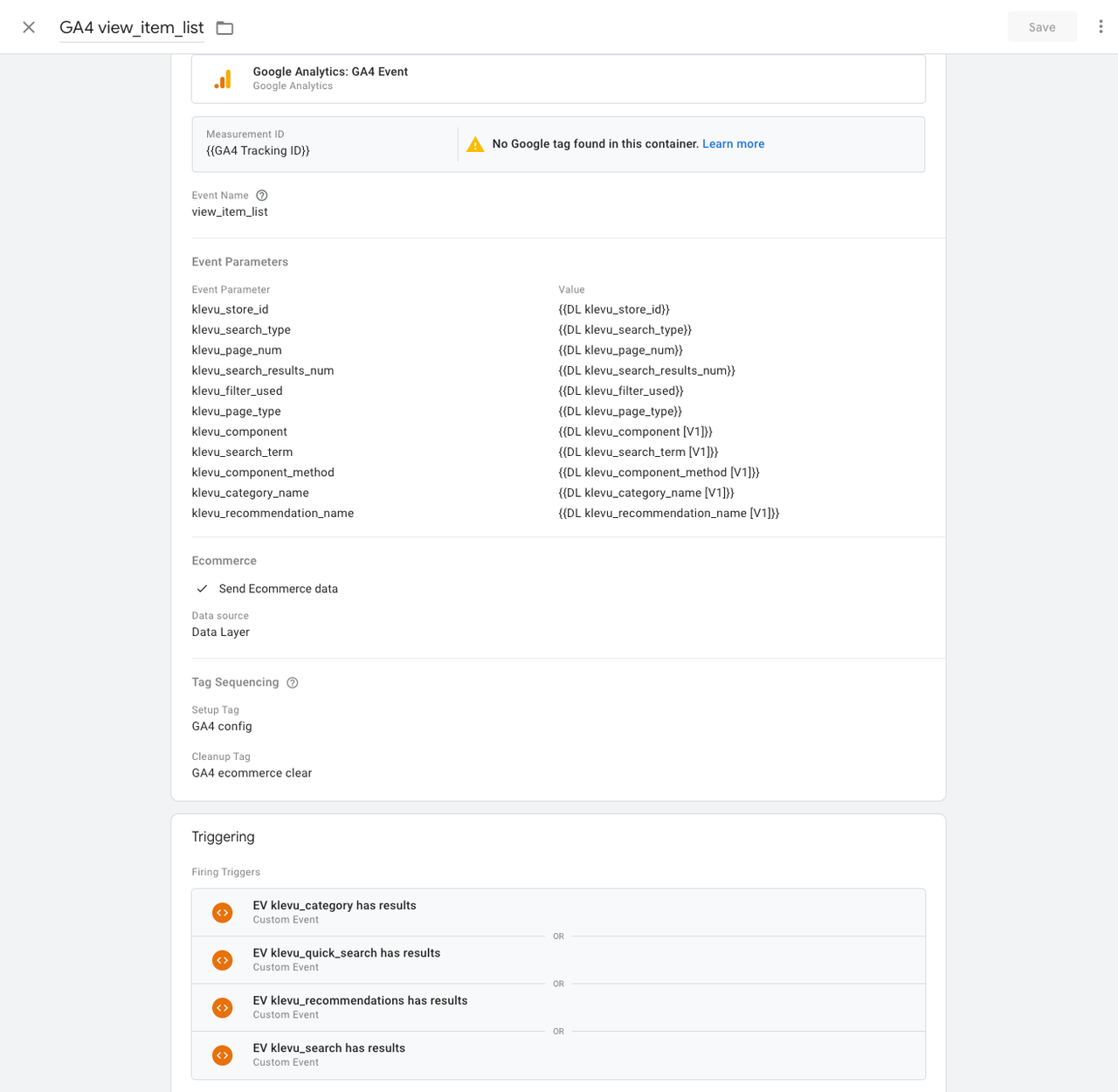
Task: Follow the Learn more link
Action: tap(734, 144)
